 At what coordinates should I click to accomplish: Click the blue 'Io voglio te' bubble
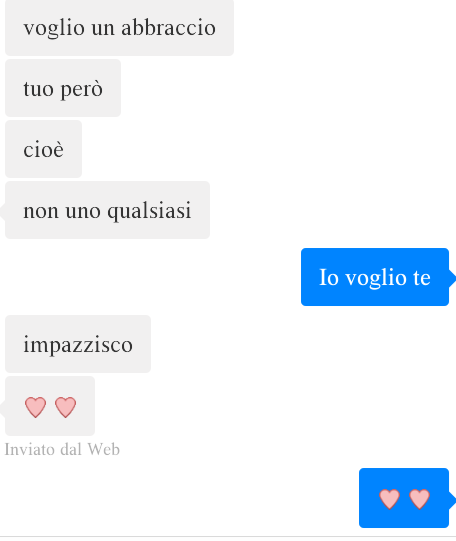pyautogui.click(x=375, y=277)
